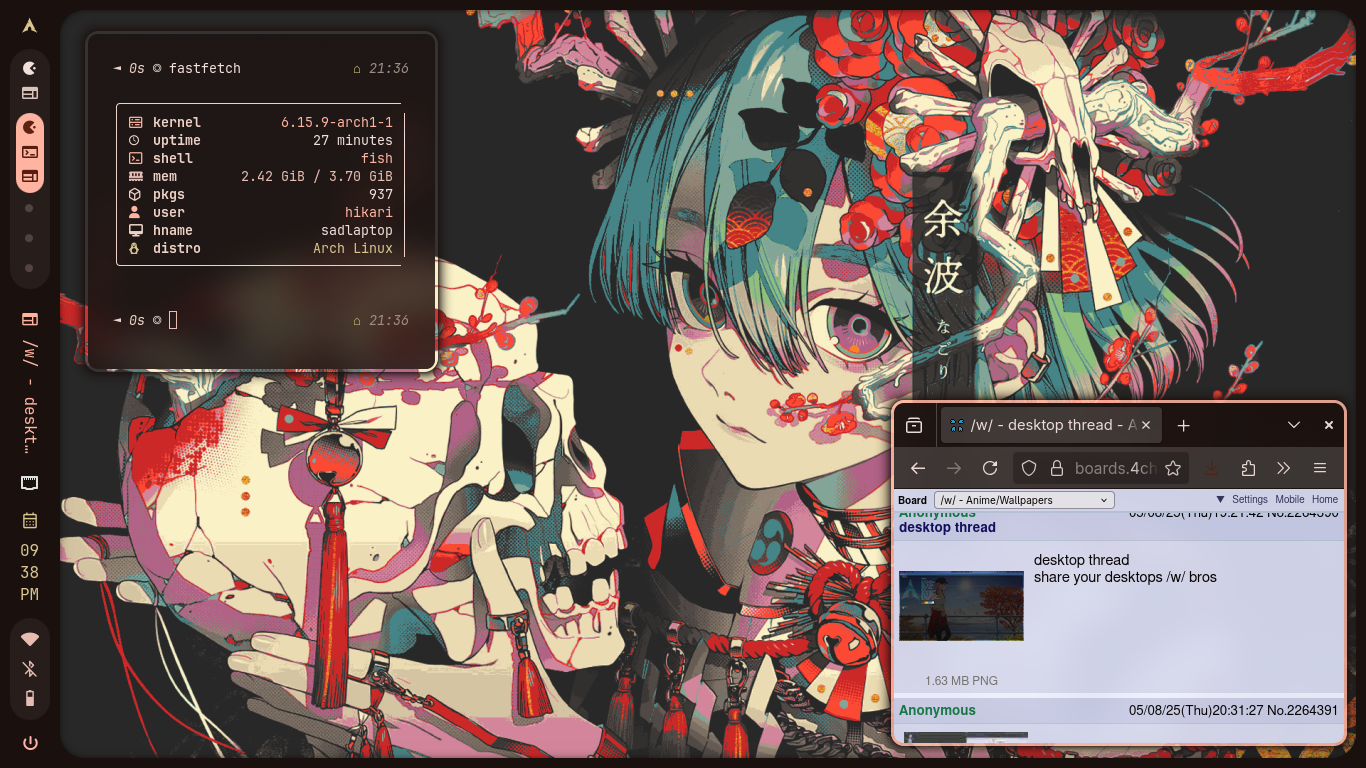Viewport: 1366px width, 768px height.
Task: Click uptime value '27 minutes'
Action: [353, 140]
